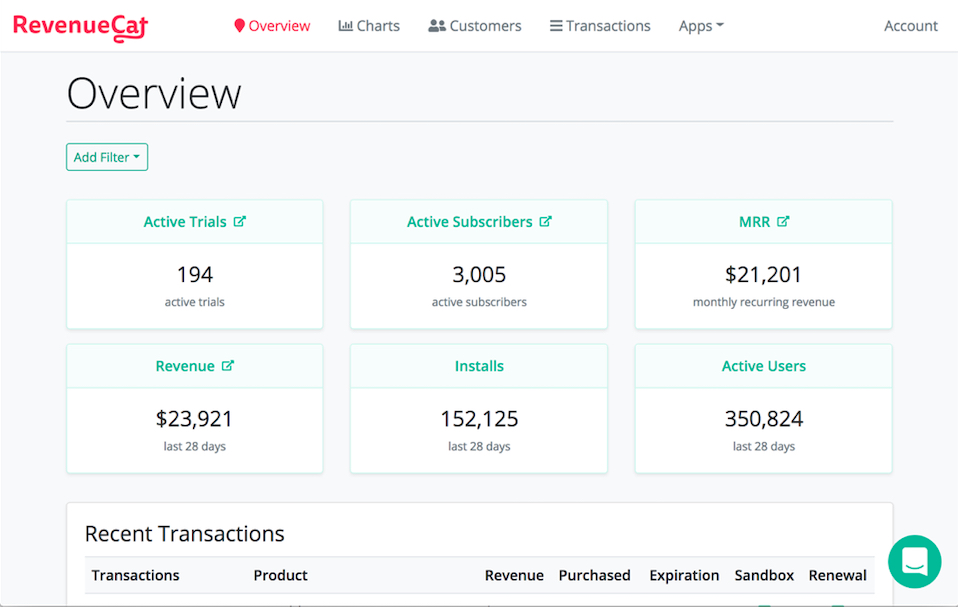This screenshot has height=607, width=958.
Task: Open external link icon beside Revenue
Action: tap(228, 365)
